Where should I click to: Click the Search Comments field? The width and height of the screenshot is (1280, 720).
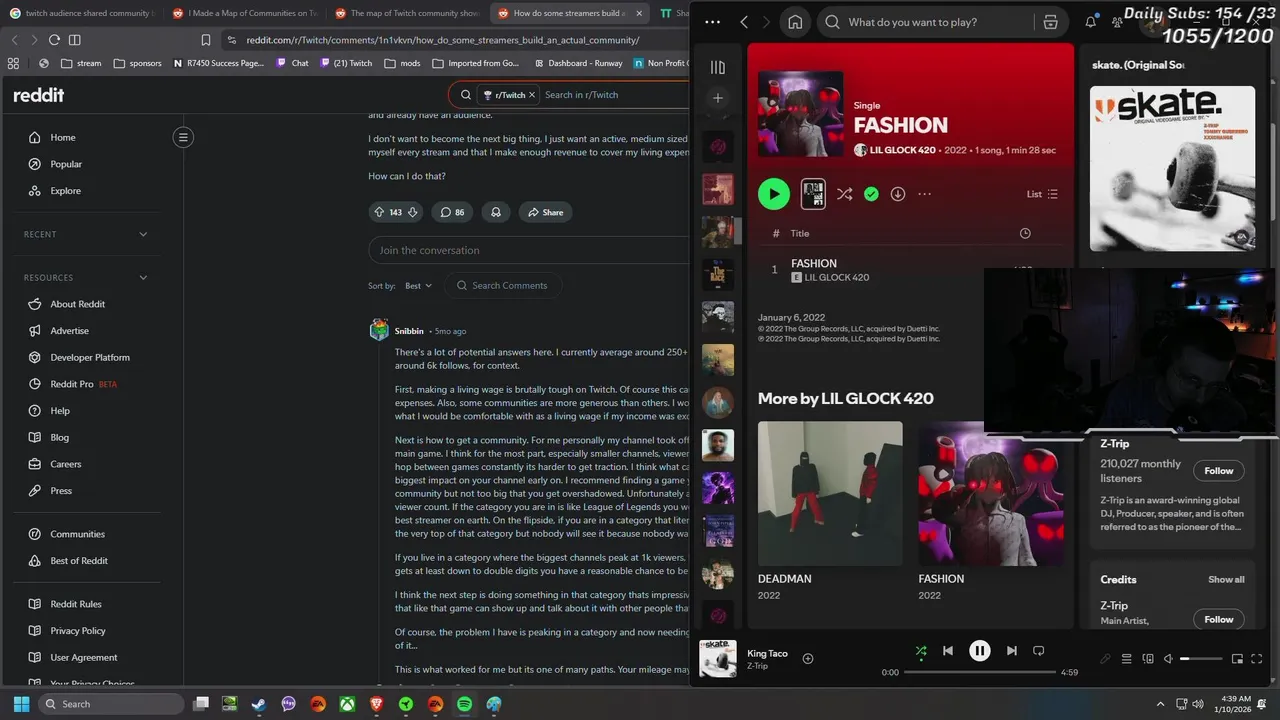pyautogui.click(x=503, y=286)
